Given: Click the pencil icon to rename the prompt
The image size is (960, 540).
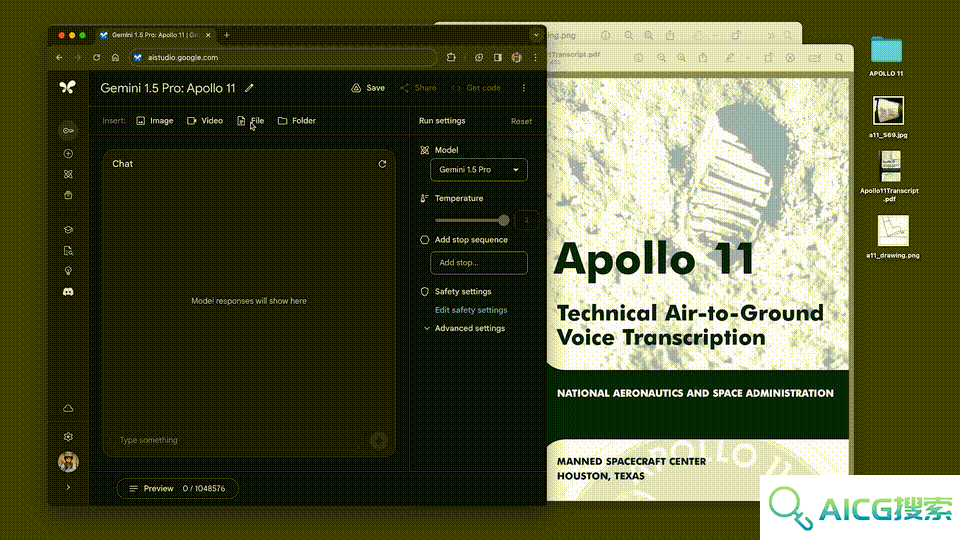Looking at the screenshot, I should click(249, 88).
